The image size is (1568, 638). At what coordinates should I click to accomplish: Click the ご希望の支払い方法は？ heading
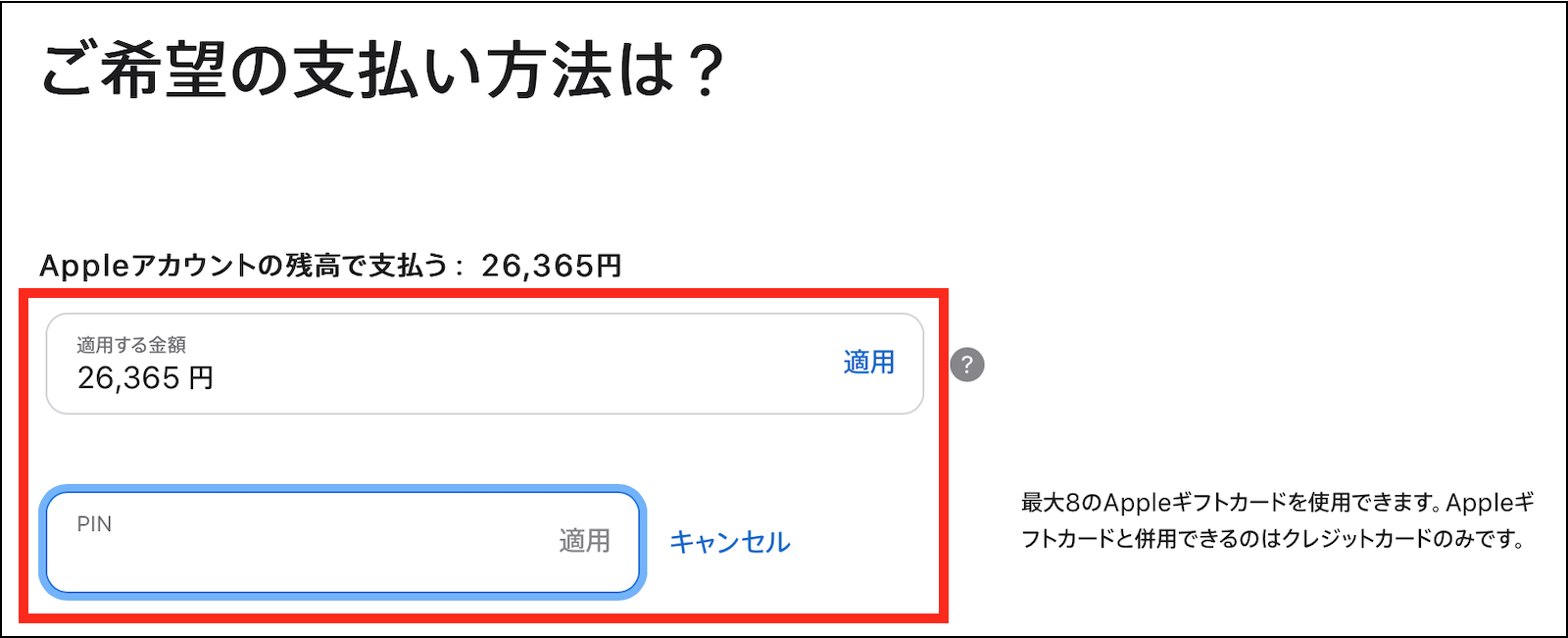[x=382, y=72]
